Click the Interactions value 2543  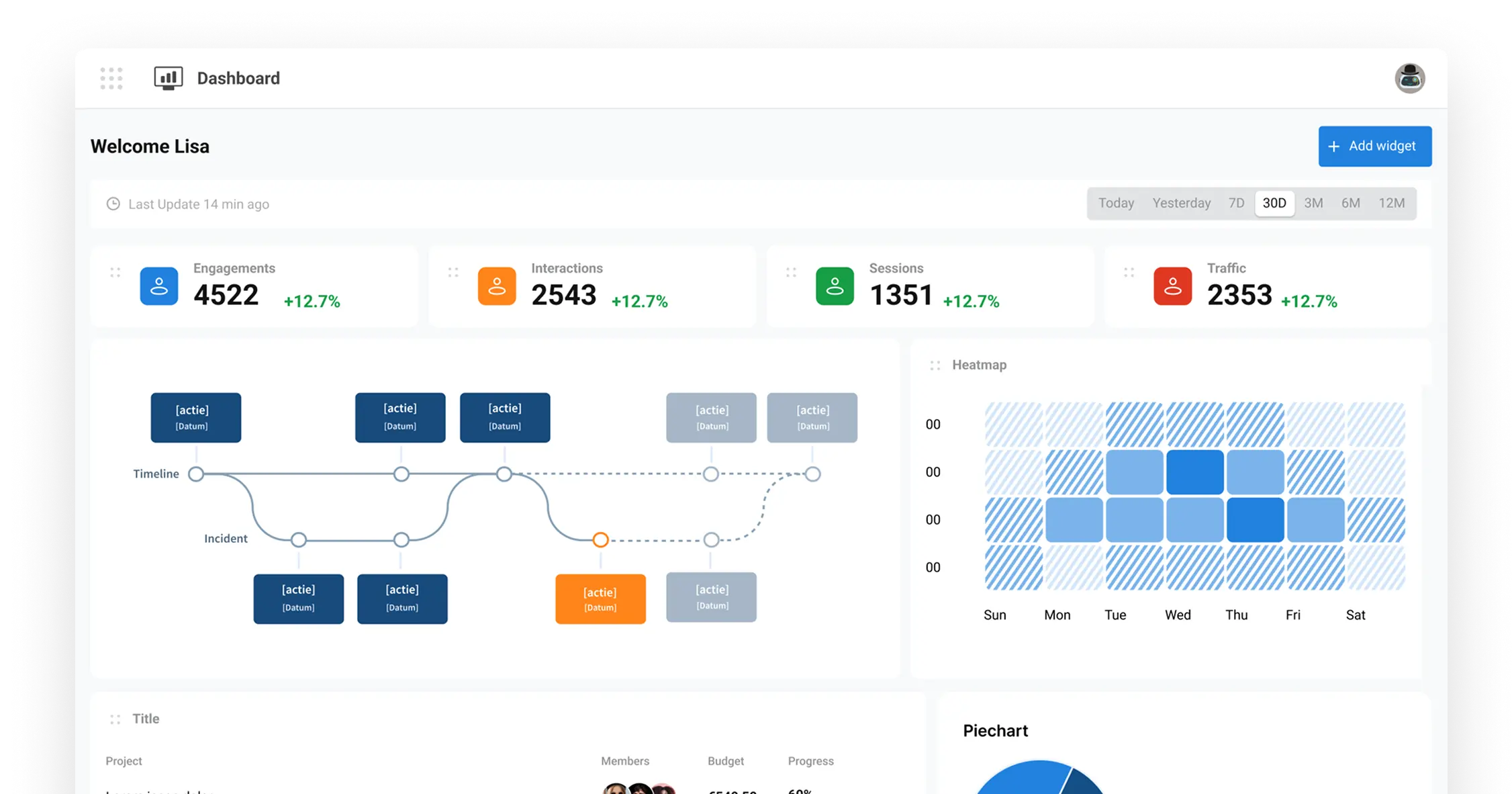point(563,296)
